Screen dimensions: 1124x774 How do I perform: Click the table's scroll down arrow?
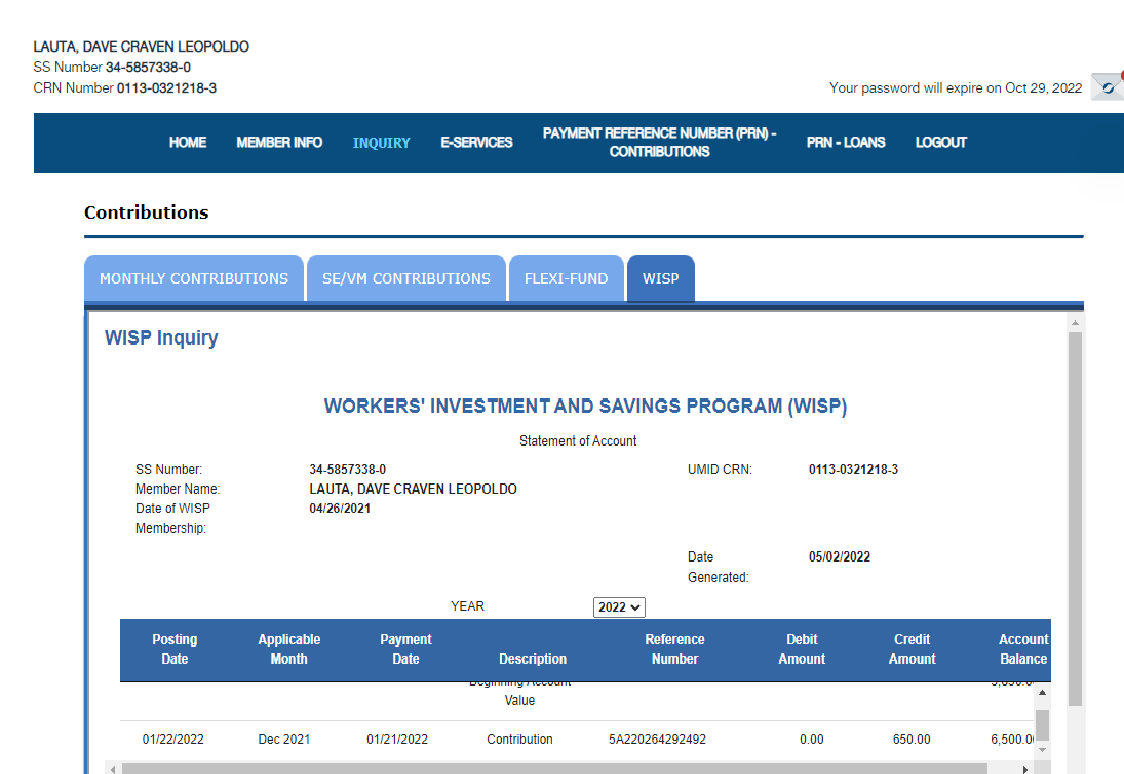1042,749
